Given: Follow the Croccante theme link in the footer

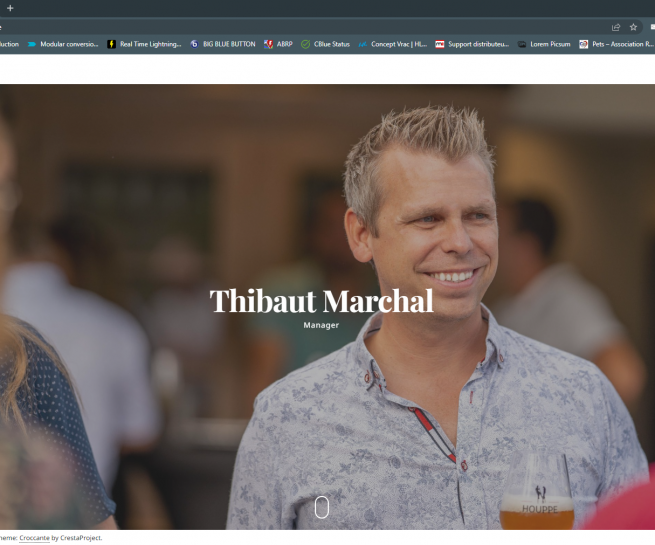Looking at the screenshot, I should tap(34, 538).
